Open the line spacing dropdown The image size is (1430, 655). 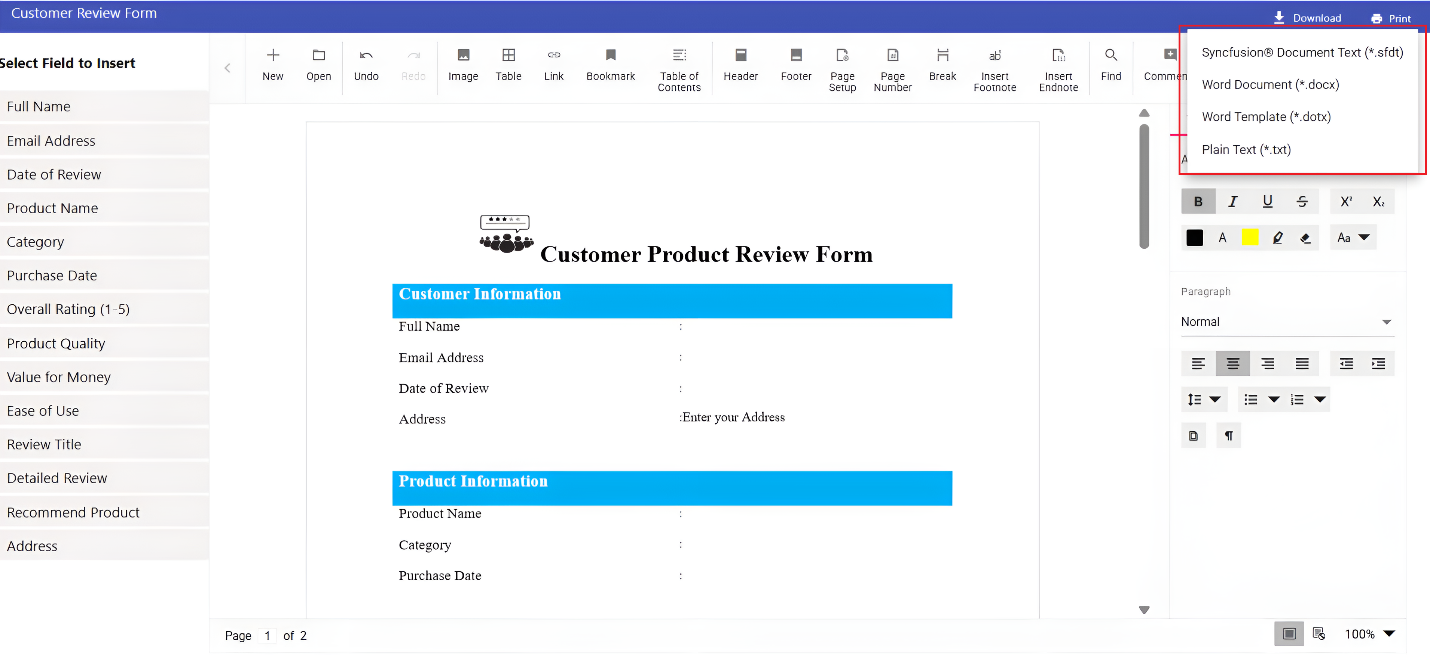tap(1204, 400)
